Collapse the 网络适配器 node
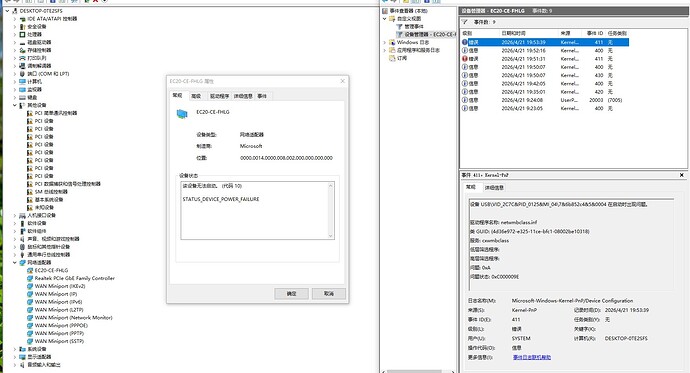Image resolution: width=690 pixels, height=373 pixels. click(15, 263)
